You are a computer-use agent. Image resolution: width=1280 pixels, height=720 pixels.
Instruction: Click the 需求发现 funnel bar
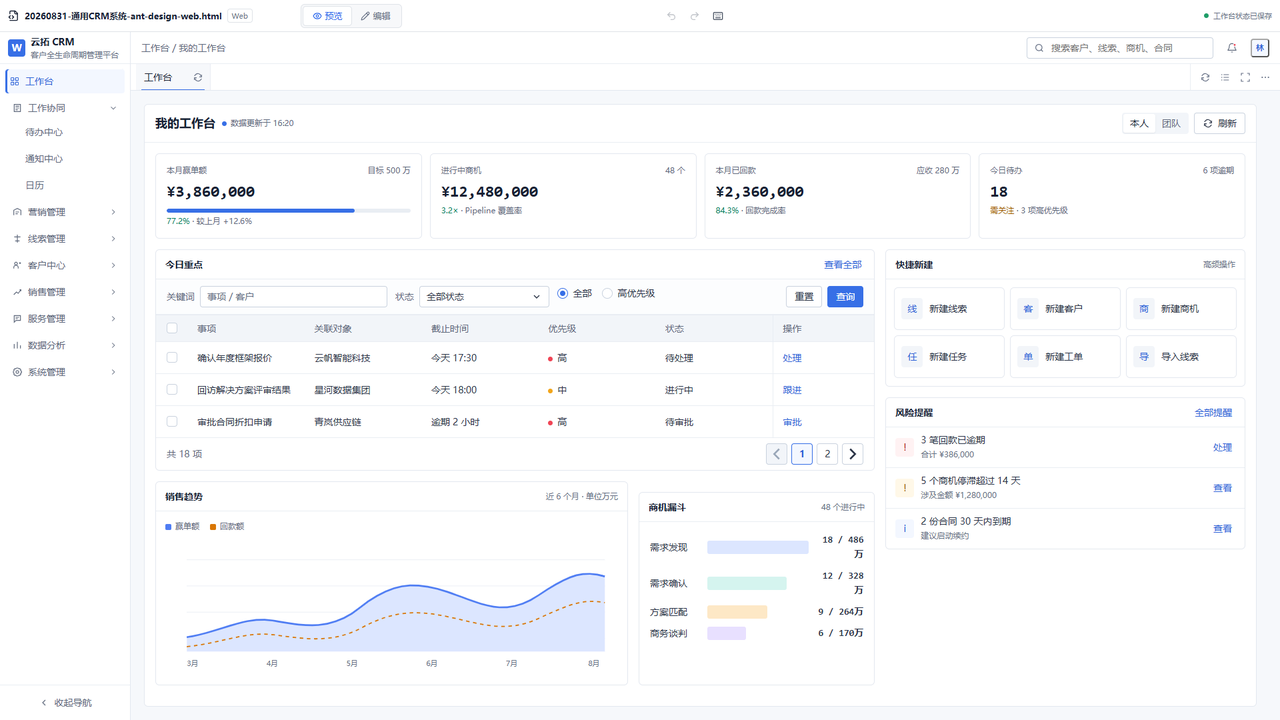click(x=757, y=547)
